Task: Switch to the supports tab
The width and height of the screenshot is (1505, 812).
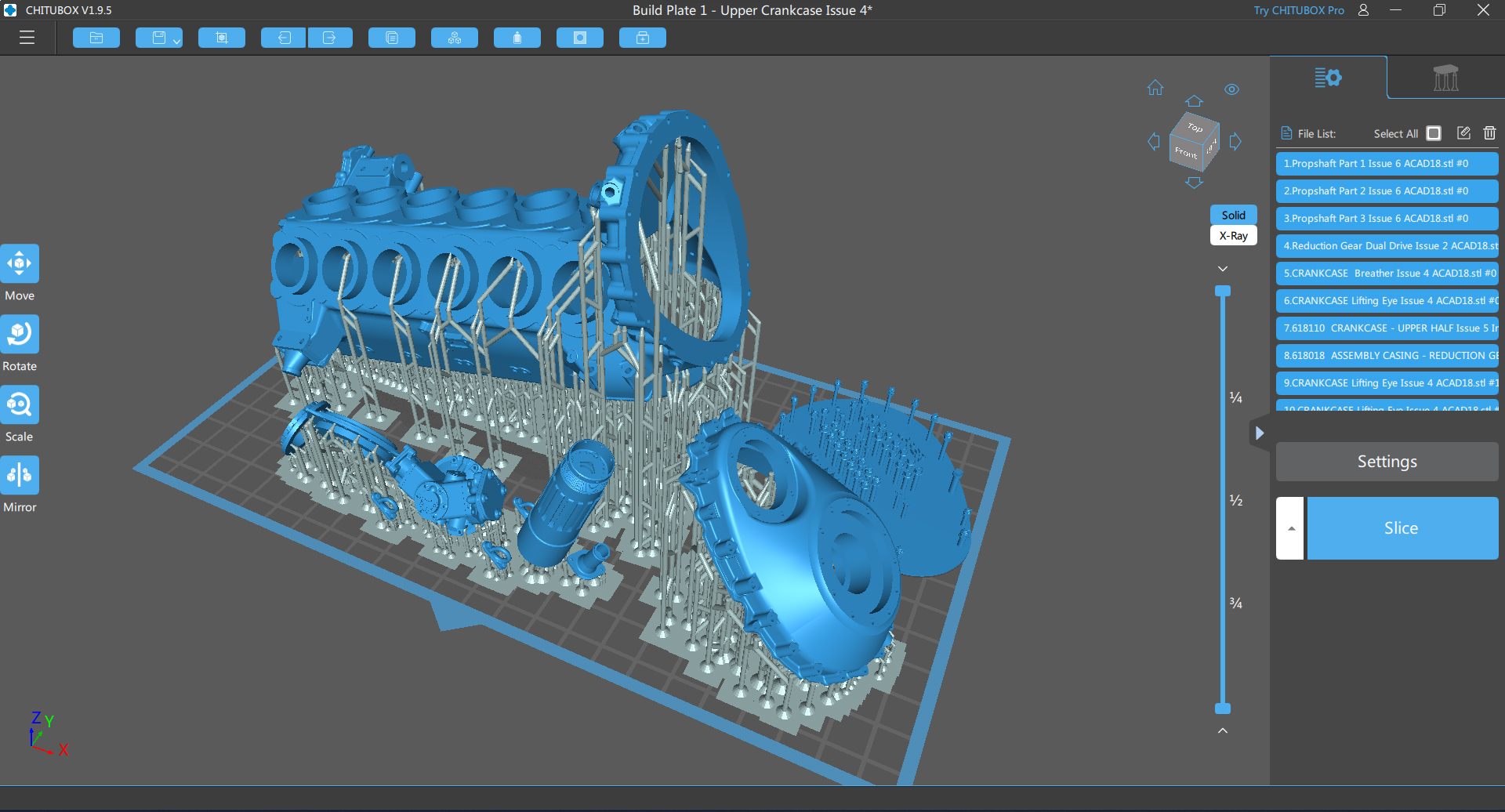Action: [x=1445, y=78]
